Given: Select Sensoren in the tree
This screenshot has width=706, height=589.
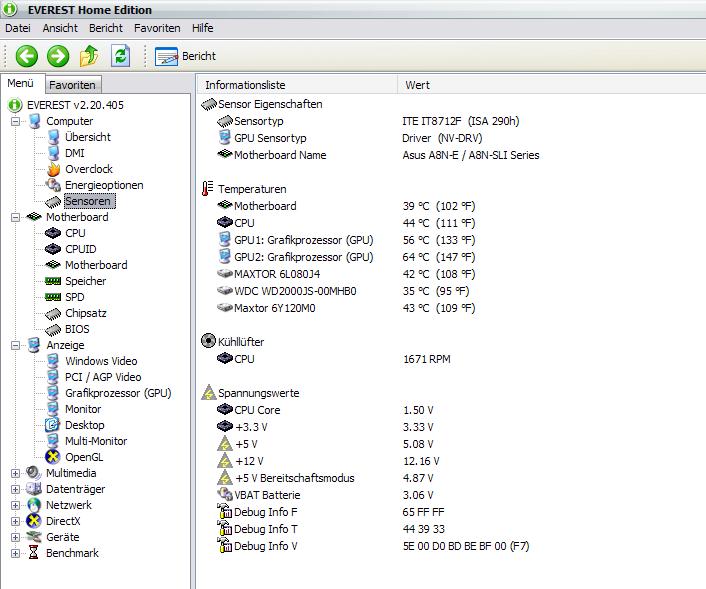Looking at the screenshot, I should [x=90, y=201].
